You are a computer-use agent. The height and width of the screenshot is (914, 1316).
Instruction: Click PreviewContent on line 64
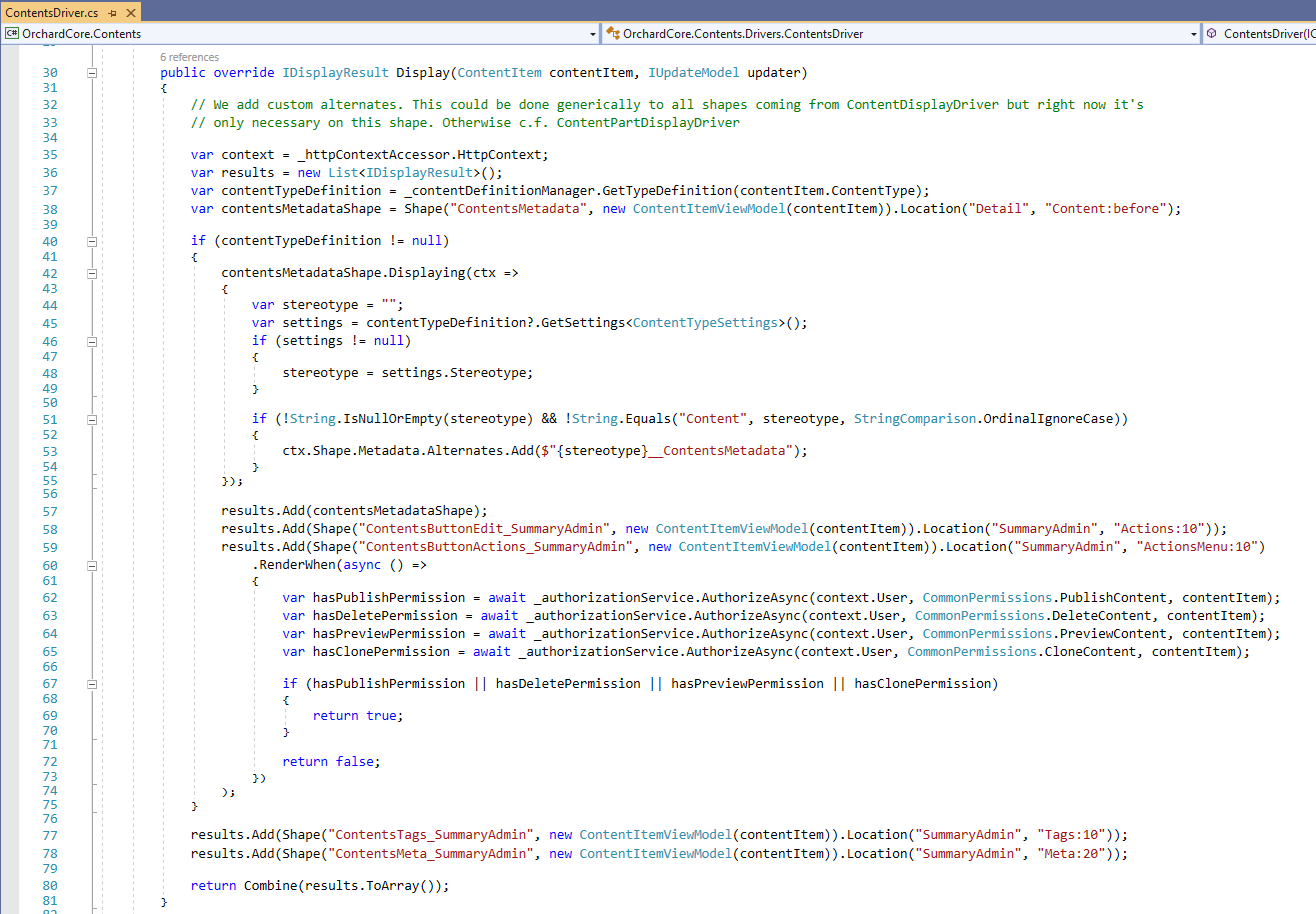pos(1113,634)
